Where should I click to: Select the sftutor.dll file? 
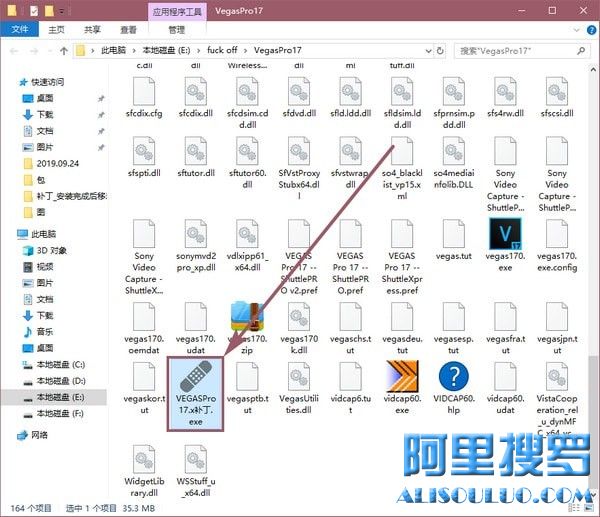click(196, 157)
